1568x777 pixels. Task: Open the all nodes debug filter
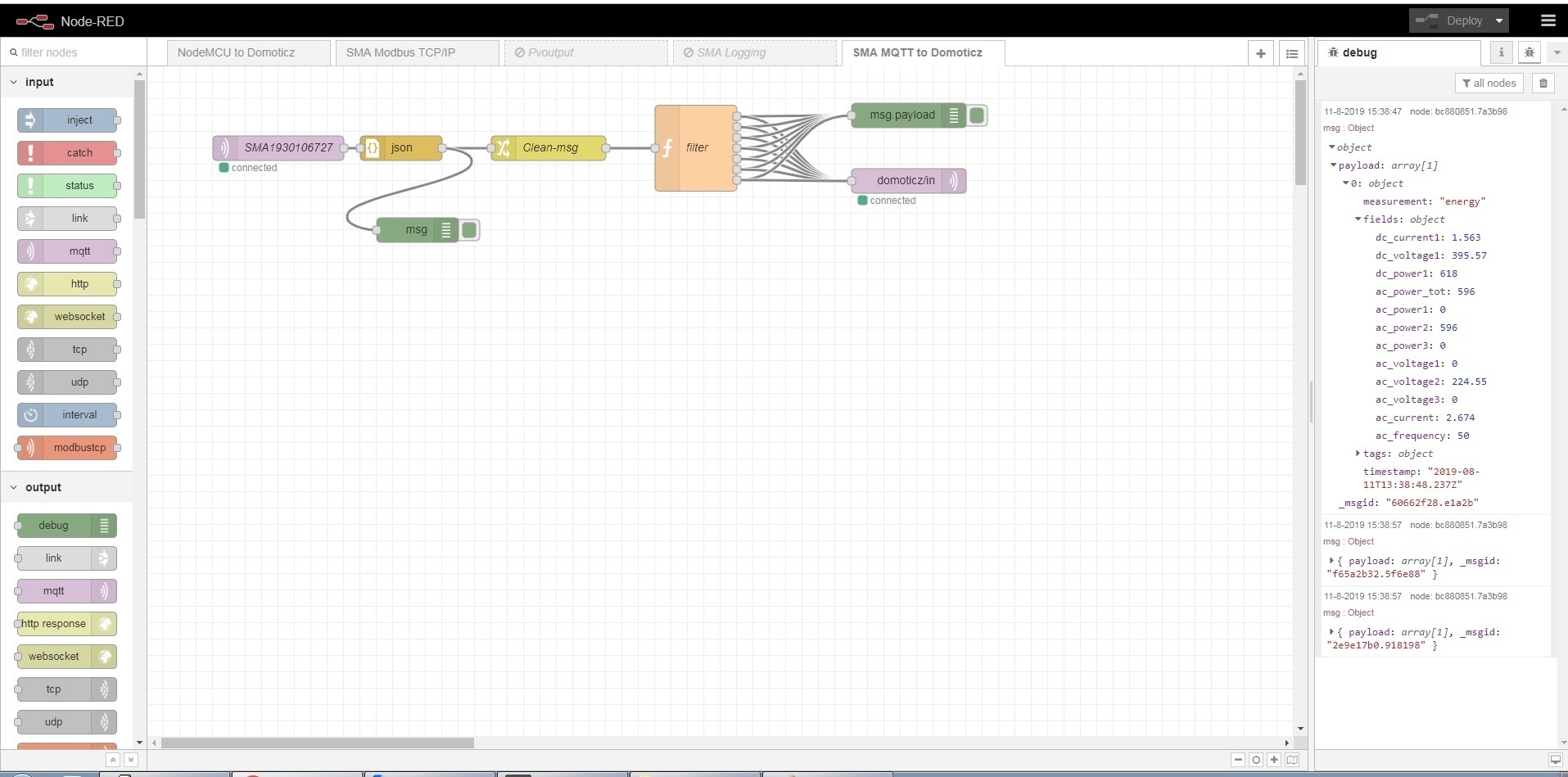point(1489,83)
